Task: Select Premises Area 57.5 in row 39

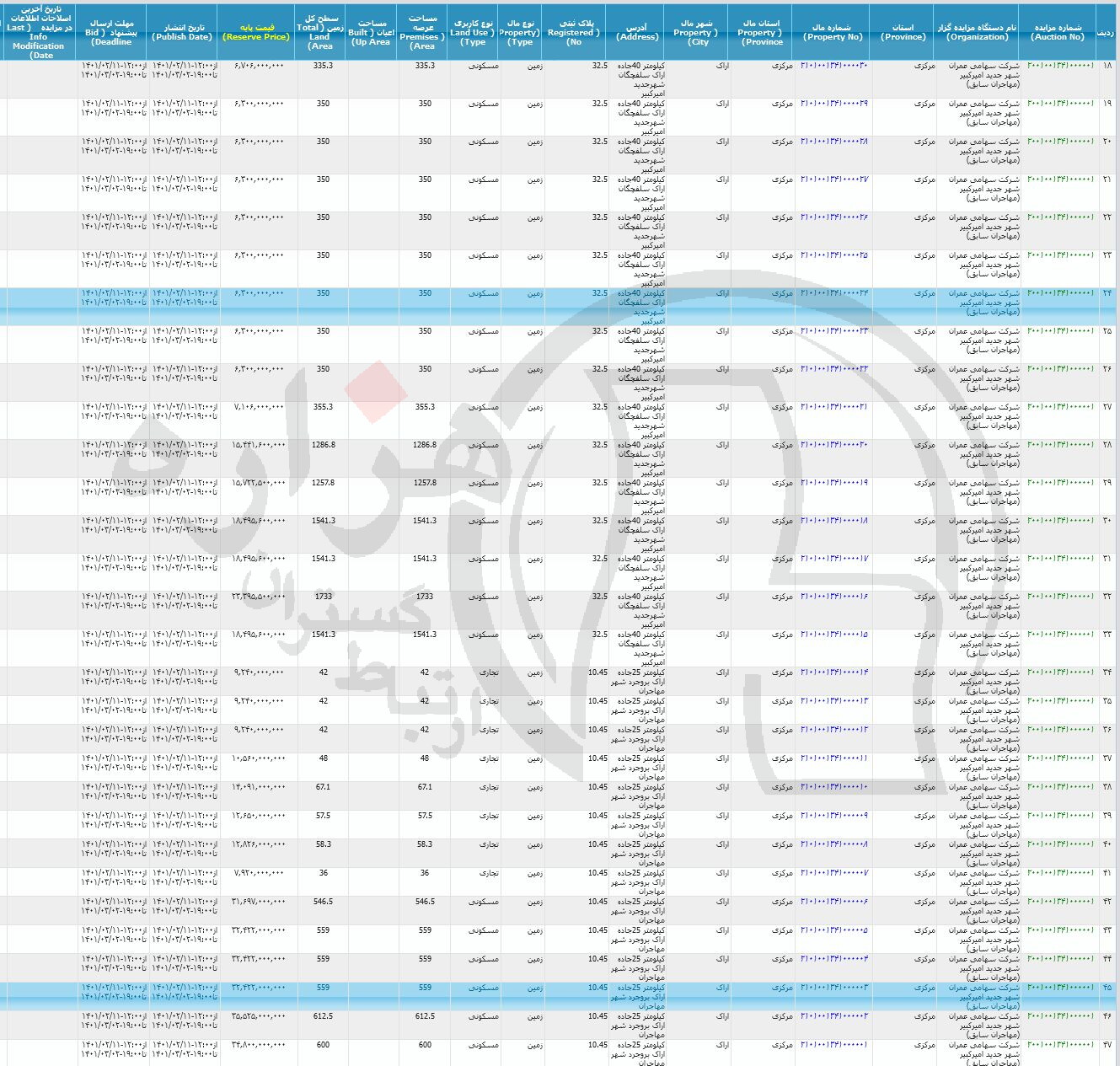Action: [425, 816]
